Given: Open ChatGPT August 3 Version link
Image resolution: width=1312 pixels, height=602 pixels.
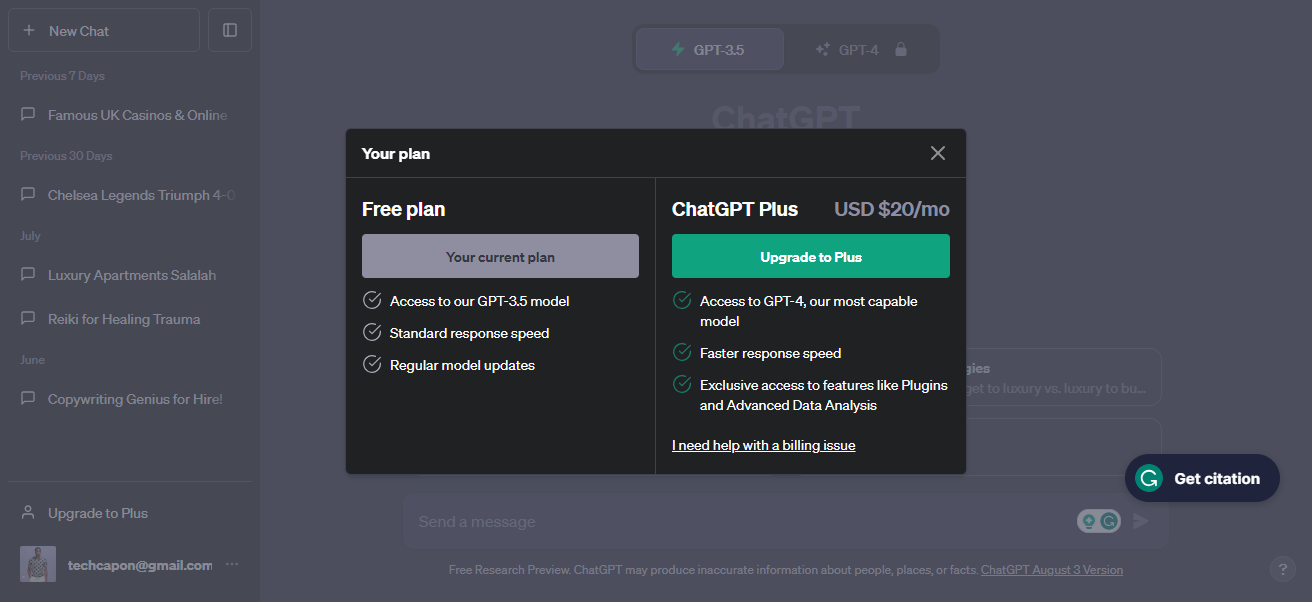Looking at the screenshot, I should (1052, 570).
